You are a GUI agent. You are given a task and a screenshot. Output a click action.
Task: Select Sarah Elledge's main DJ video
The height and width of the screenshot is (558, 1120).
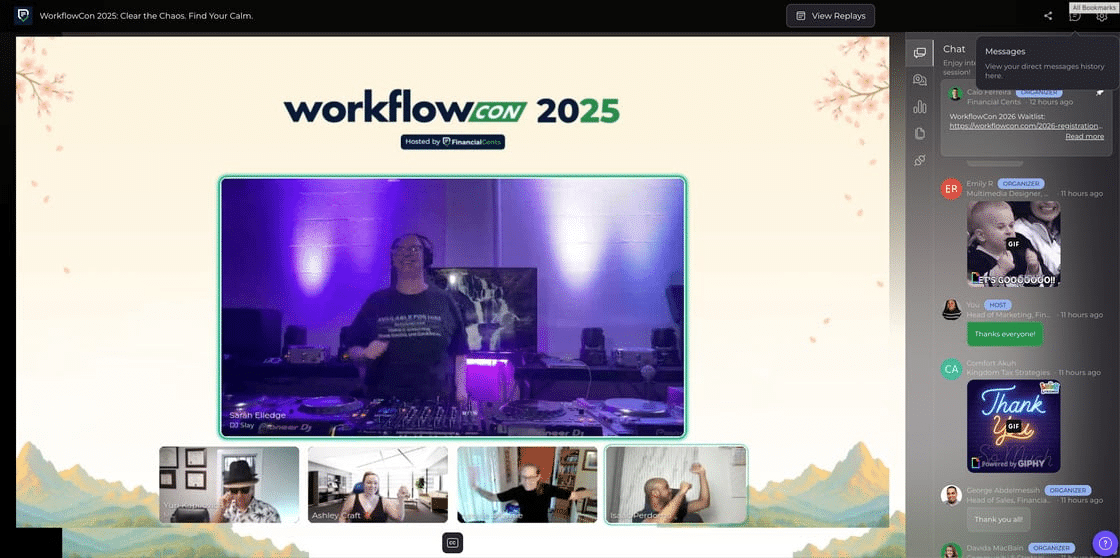point(453,307)
